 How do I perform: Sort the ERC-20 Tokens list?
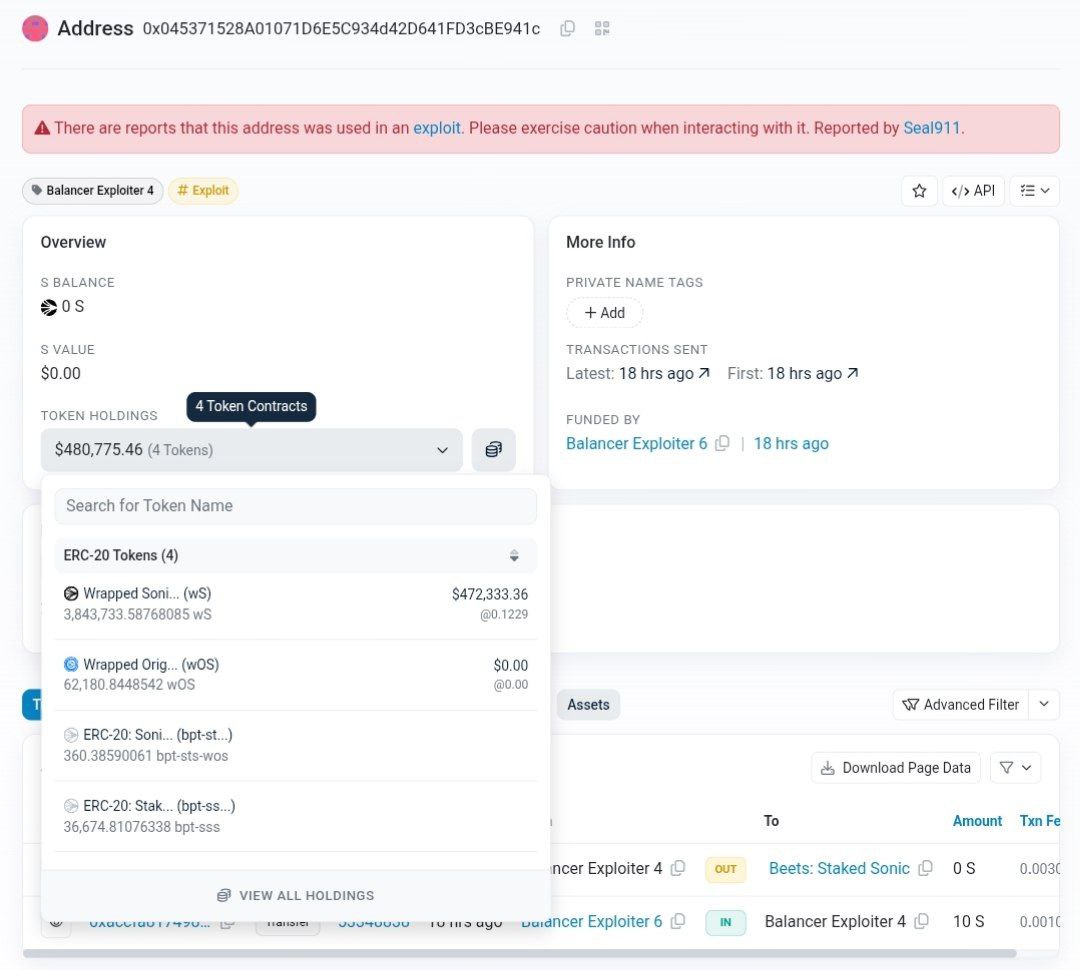click(514, 555)
